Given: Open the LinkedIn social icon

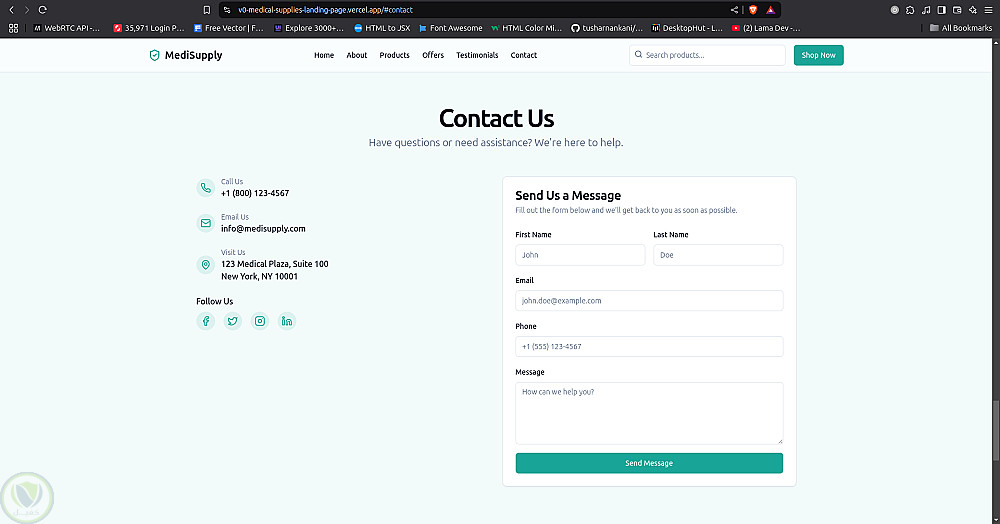Looking at the screenshot, I should pos(287,321).
